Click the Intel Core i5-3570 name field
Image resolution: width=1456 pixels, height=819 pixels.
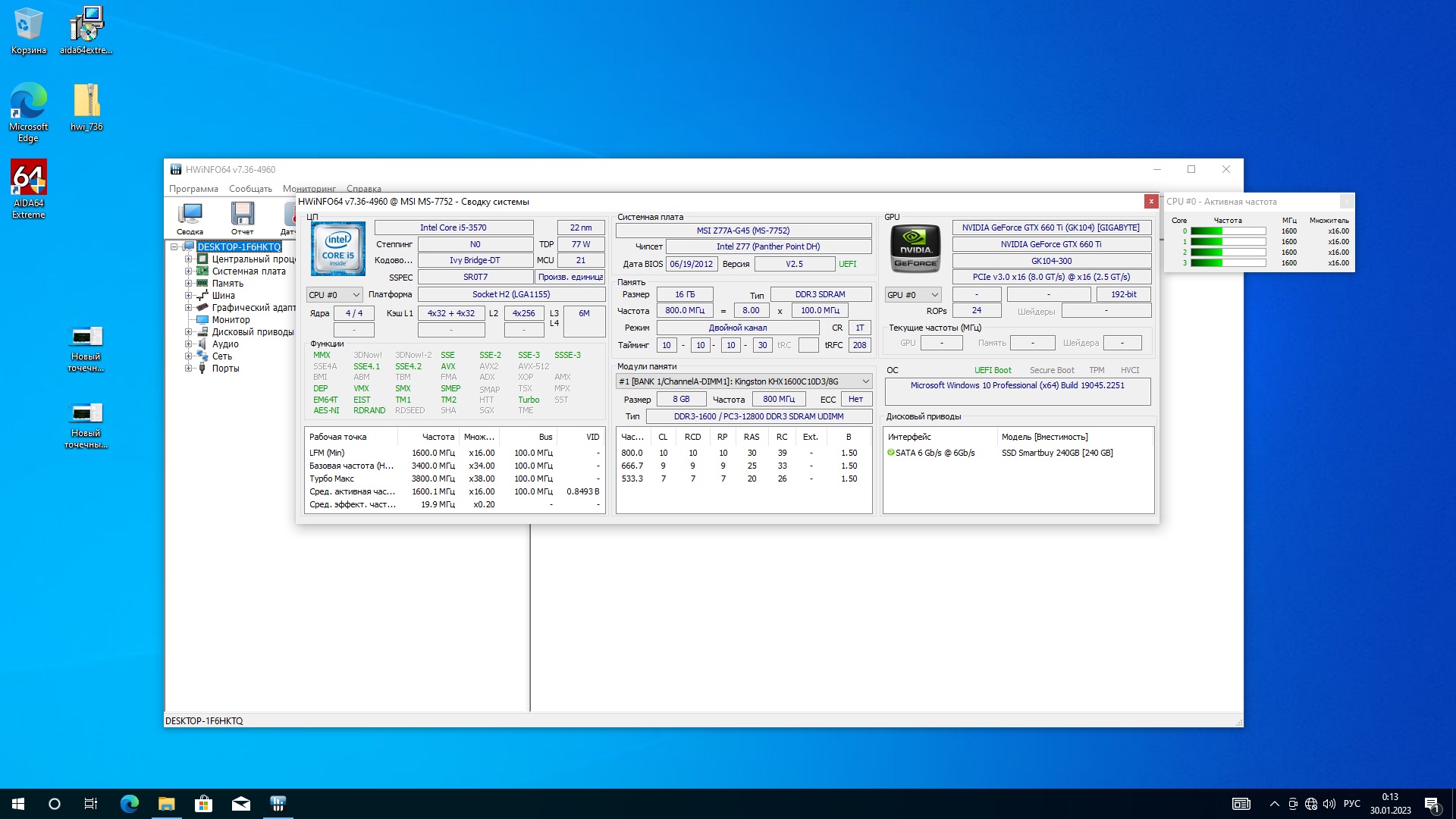pos(453,227)
